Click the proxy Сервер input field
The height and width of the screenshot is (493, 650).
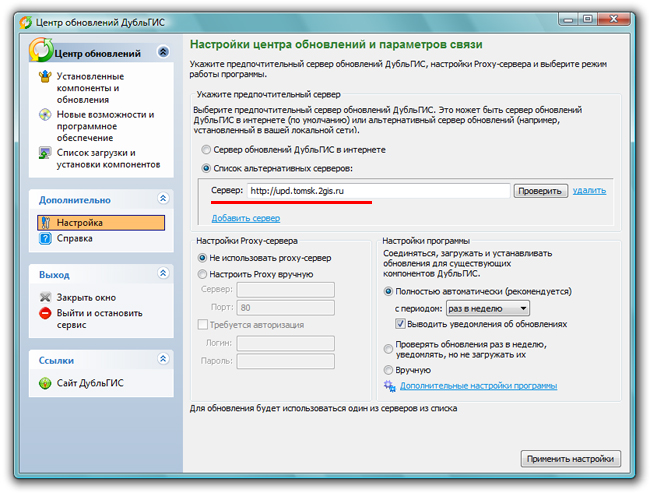click(286, 289)
